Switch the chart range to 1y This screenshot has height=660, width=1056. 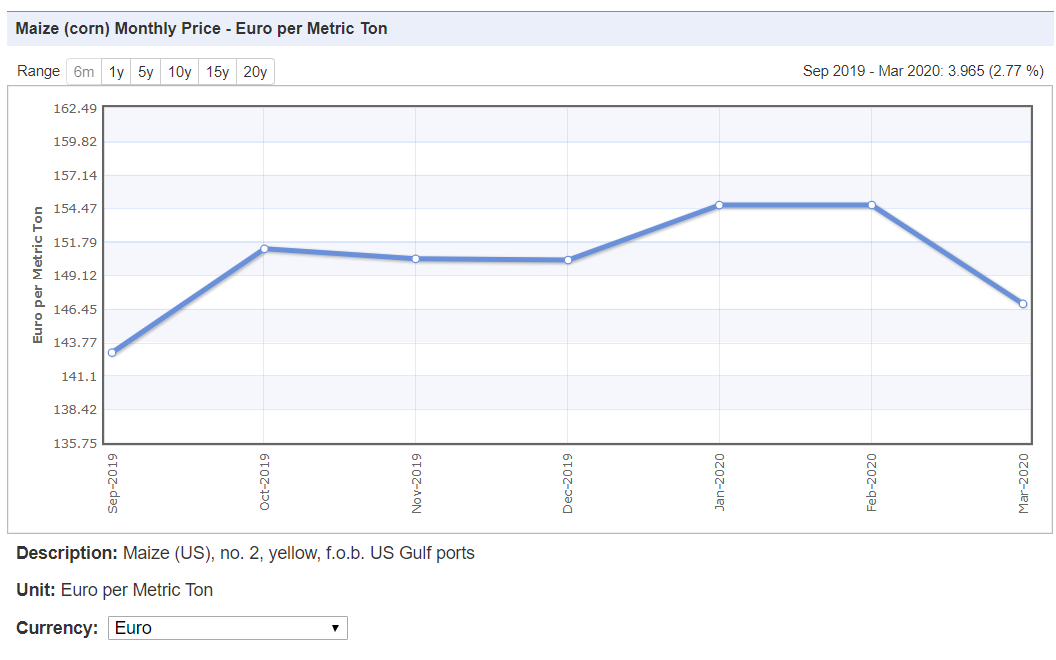(x=117, y=72)
